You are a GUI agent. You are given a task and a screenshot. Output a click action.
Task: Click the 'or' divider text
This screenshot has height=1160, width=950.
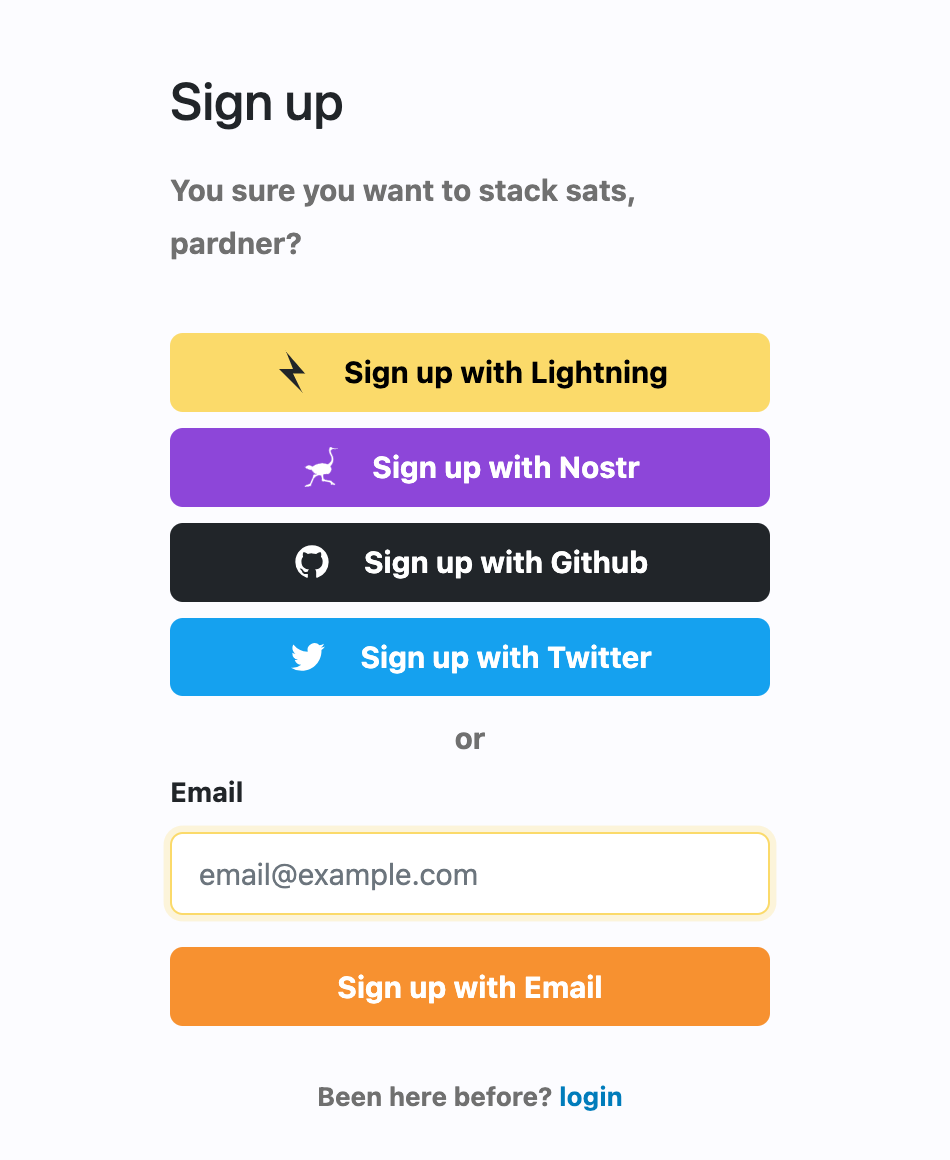470,739
